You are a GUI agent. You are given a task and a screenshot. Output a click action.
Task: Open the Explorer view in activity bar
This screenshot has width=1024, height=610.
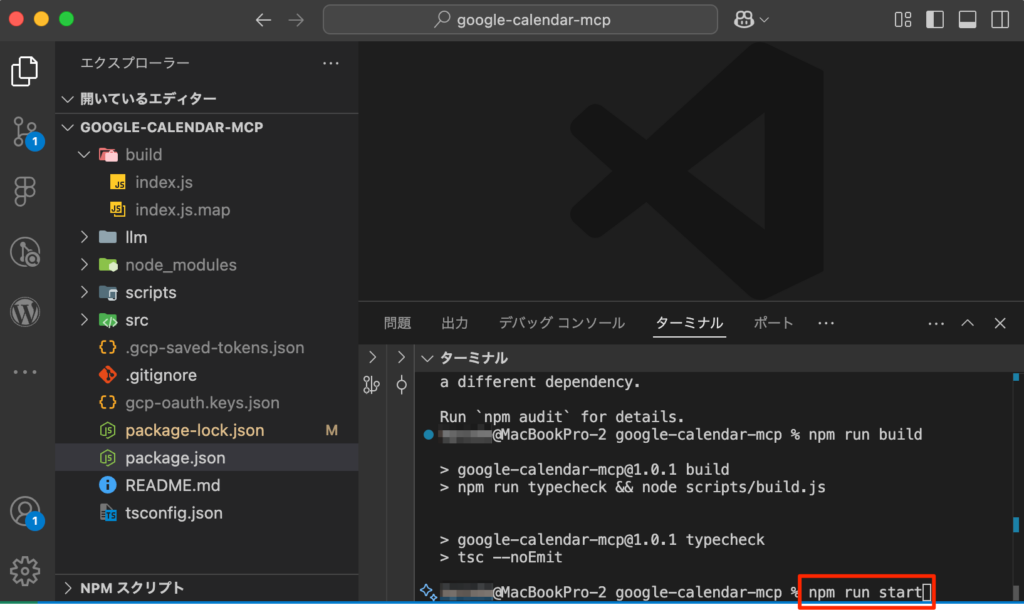(x=25, y=71)
